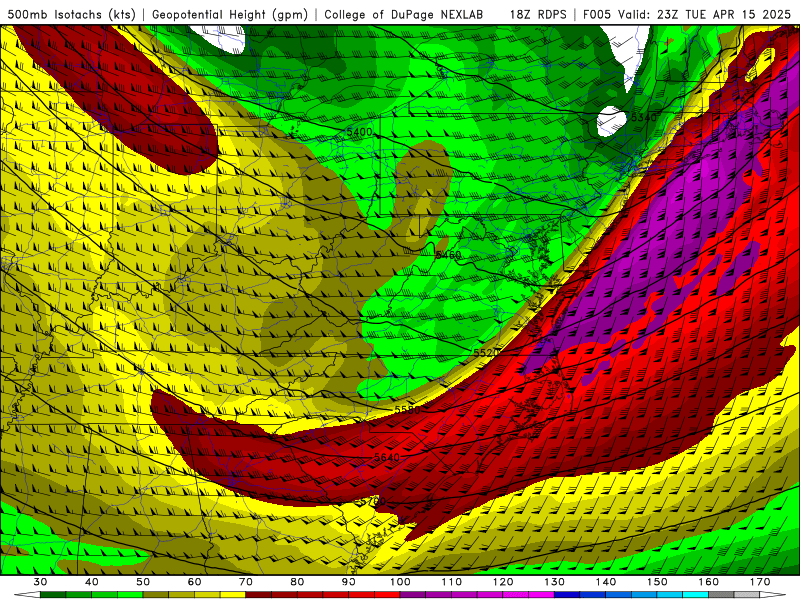This screenshot has width=800, height=600.
Task: Click the 80 value on the color scale
Action: point(297,582)
